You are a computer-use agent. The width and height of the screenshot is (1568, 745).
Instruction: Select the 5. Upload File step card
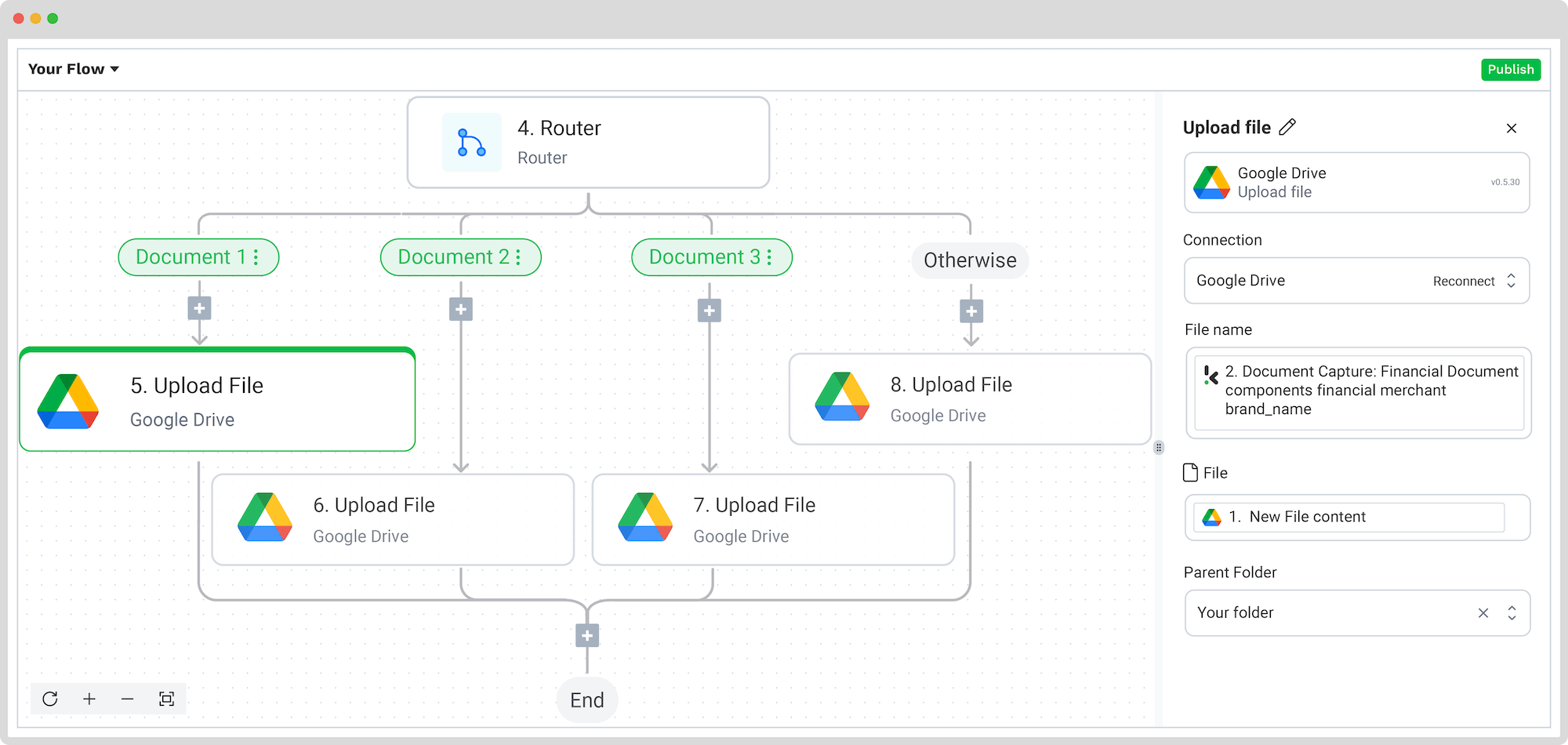tap(217, 400)
